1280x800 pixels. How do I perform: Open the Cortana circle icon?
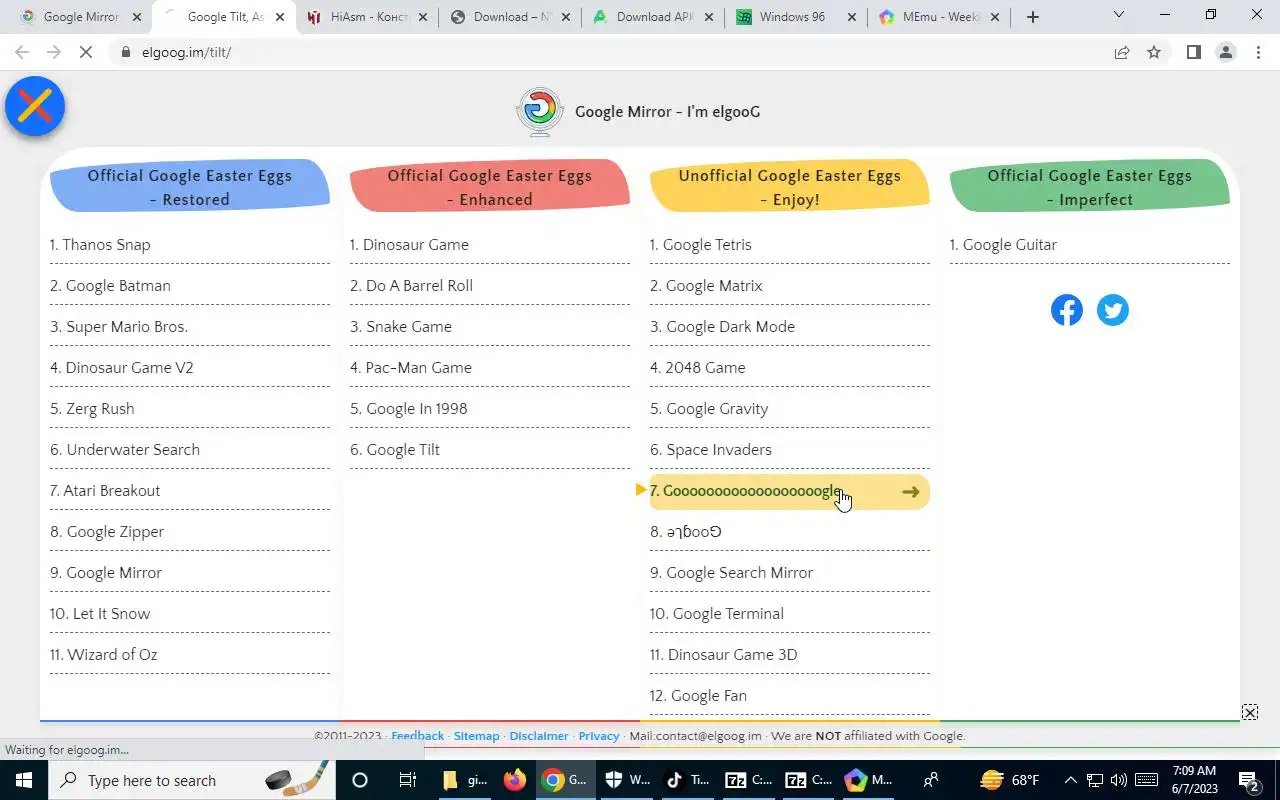360,780
